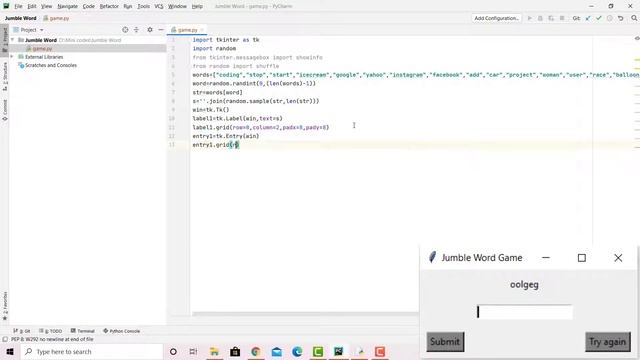Click the Stop icon in toolbar

(x=562, y=18)
